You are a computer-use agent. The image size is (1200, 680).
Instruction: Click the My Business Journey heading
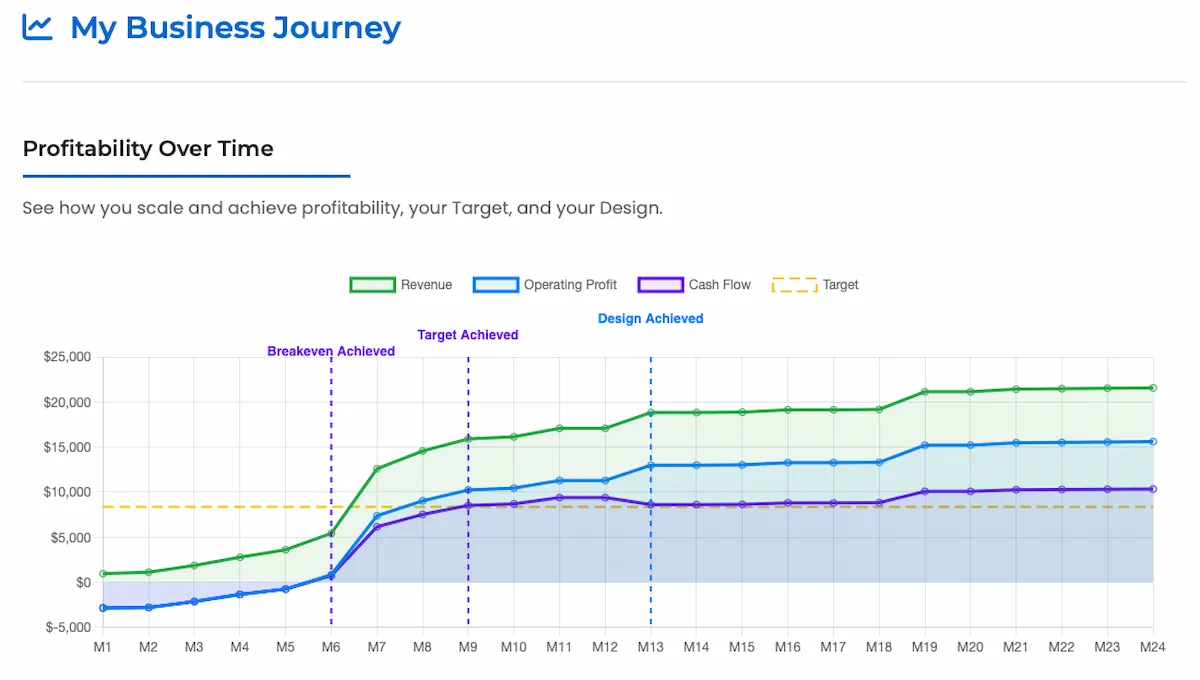tap(235, 28)
